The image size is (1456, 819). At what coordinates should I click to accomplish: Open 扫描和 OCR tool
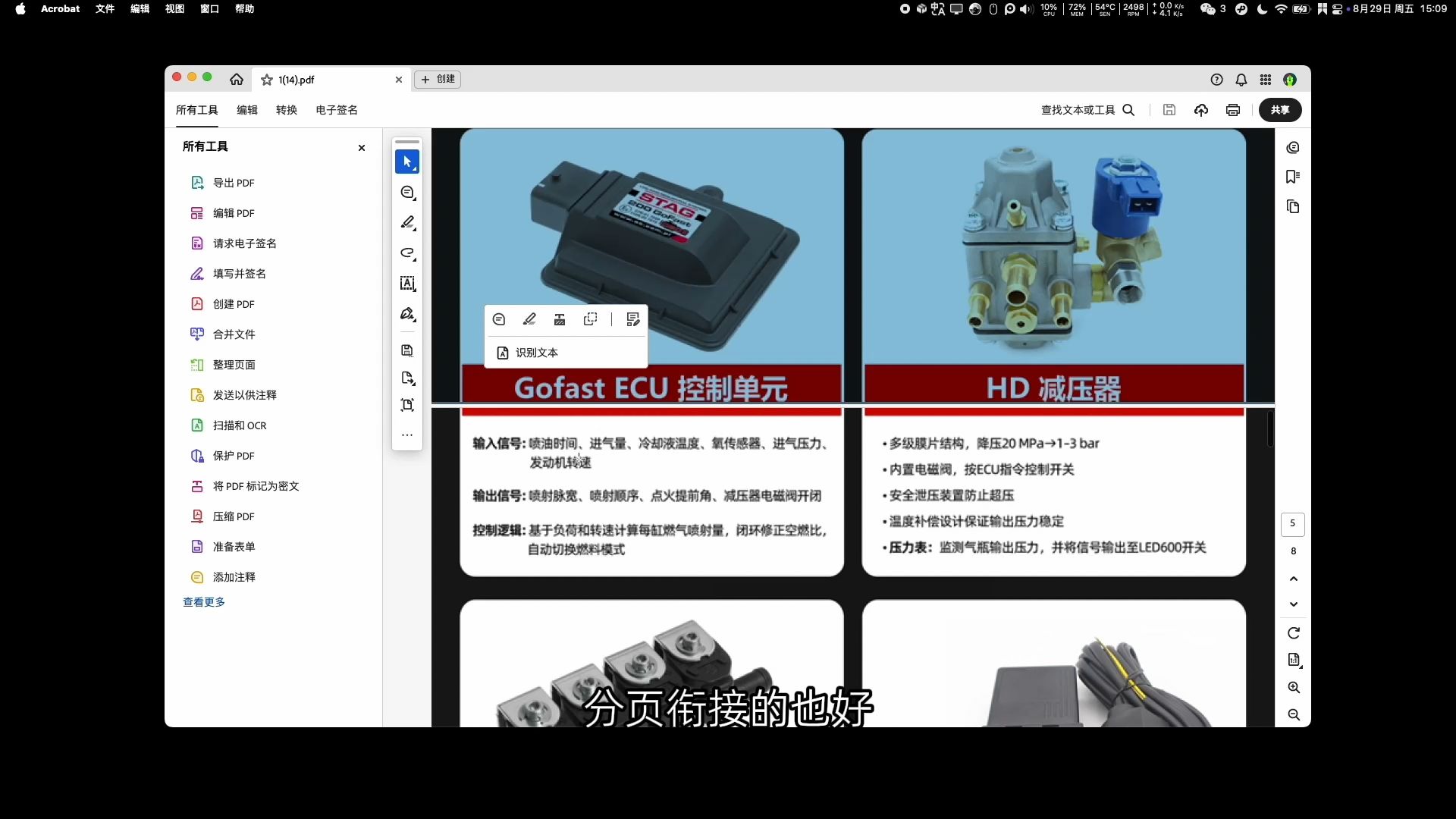pos(239,425)
